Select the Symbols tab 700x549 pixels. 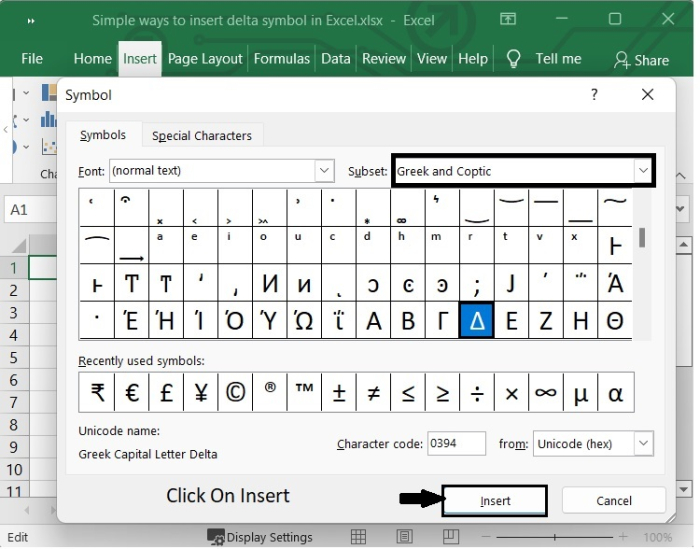tap(104, 136)
